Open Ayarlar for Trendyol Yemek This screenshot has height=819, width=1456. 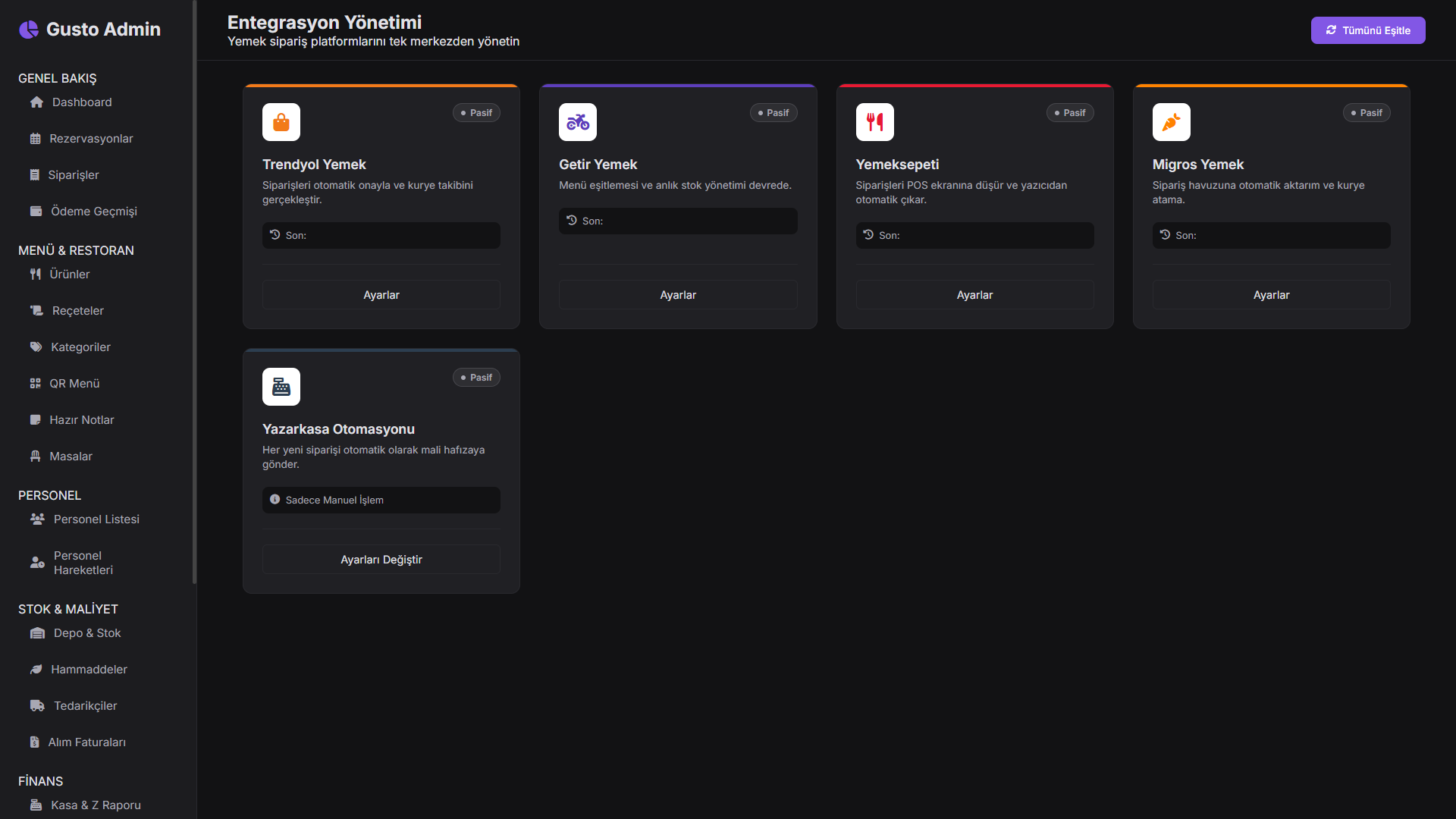381,295
